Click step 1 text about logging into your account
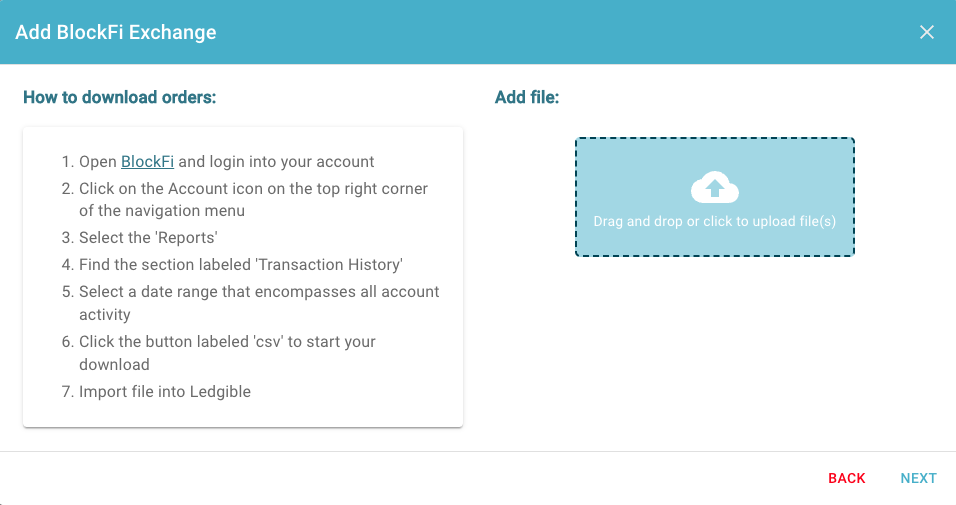Viewport: 956px width, 505px height. (x=226, y=162)
